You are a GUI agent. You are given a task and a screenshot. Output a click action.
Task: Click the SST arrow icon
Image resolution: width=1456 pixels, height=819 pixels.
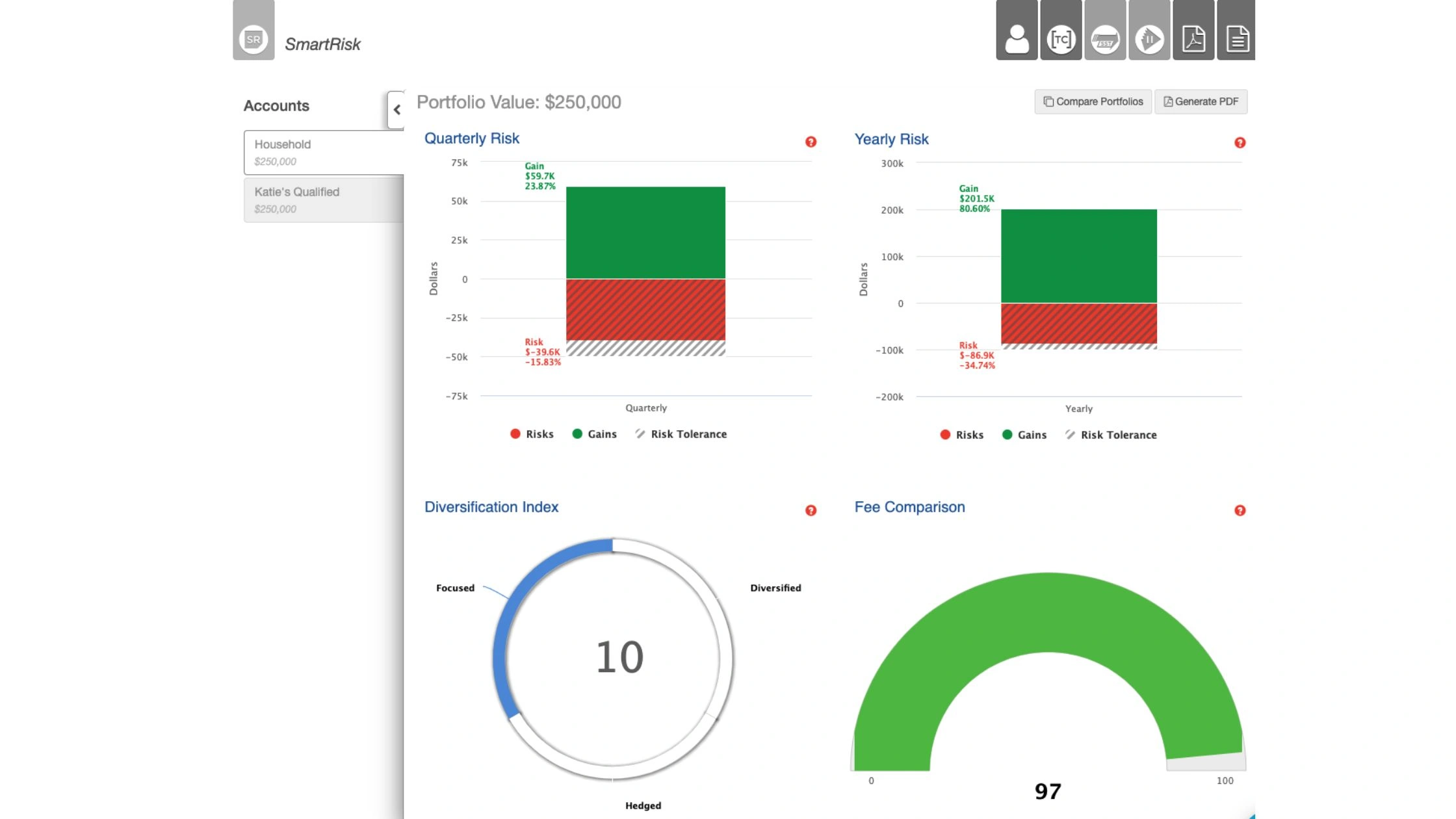(1105, 39)
